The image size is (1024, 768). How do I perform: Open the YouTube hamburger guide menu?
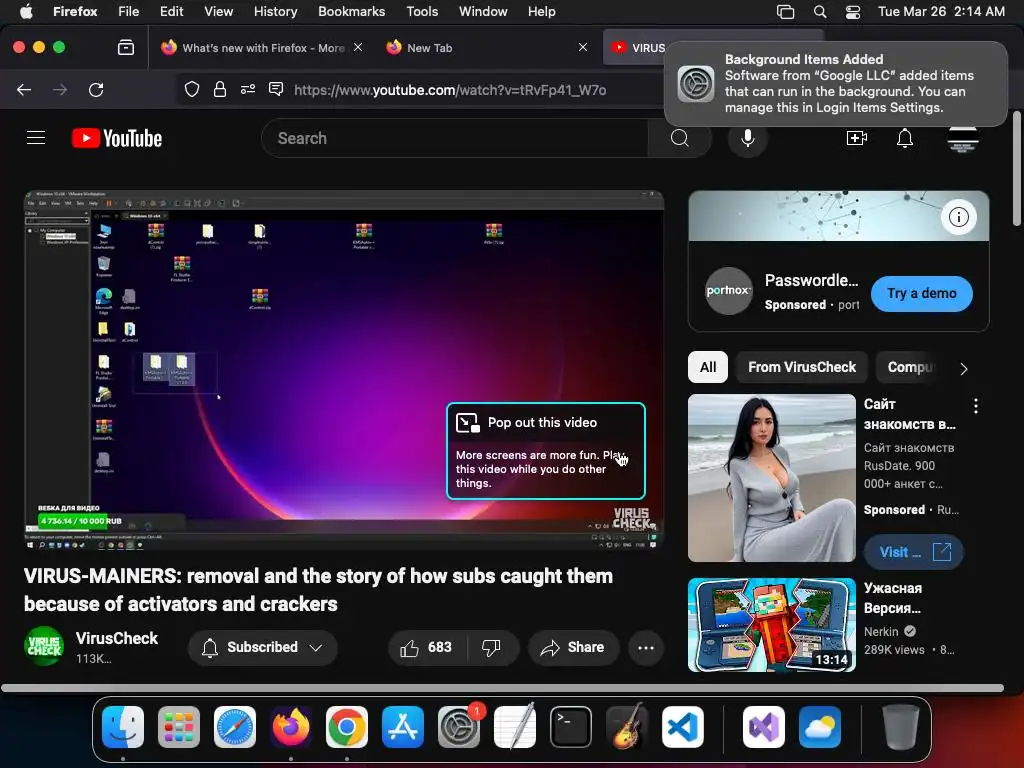pos(36,138)
